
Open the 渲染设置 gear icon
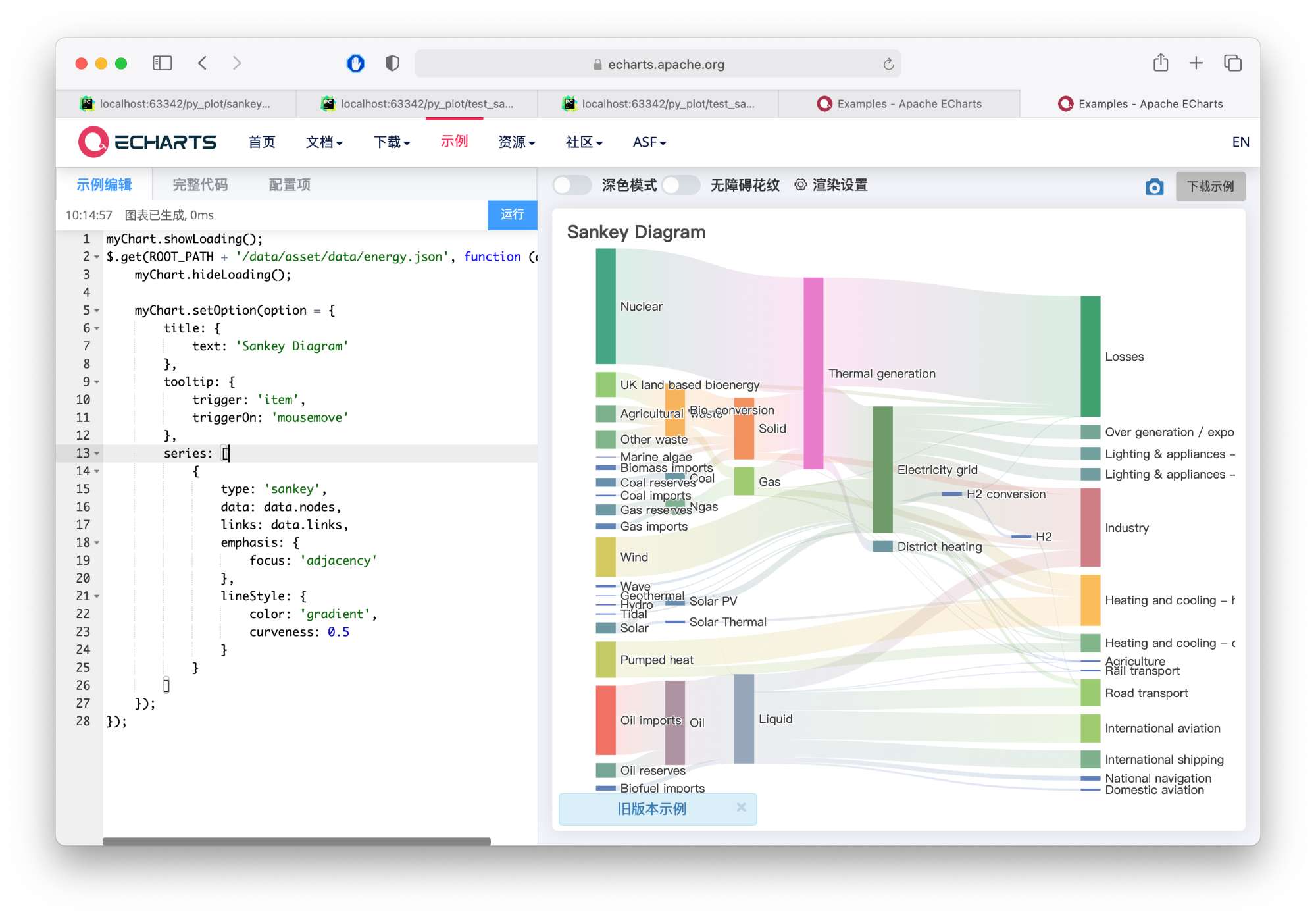800,185
